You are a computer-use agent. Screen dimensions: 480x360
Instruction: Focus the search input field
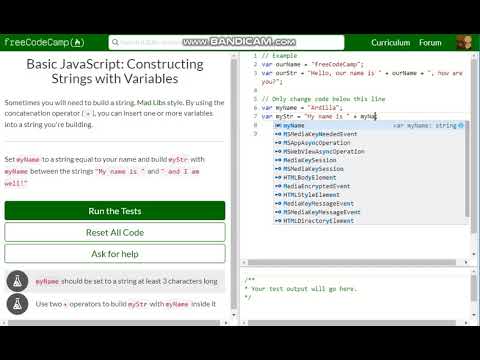coord(226,42)
